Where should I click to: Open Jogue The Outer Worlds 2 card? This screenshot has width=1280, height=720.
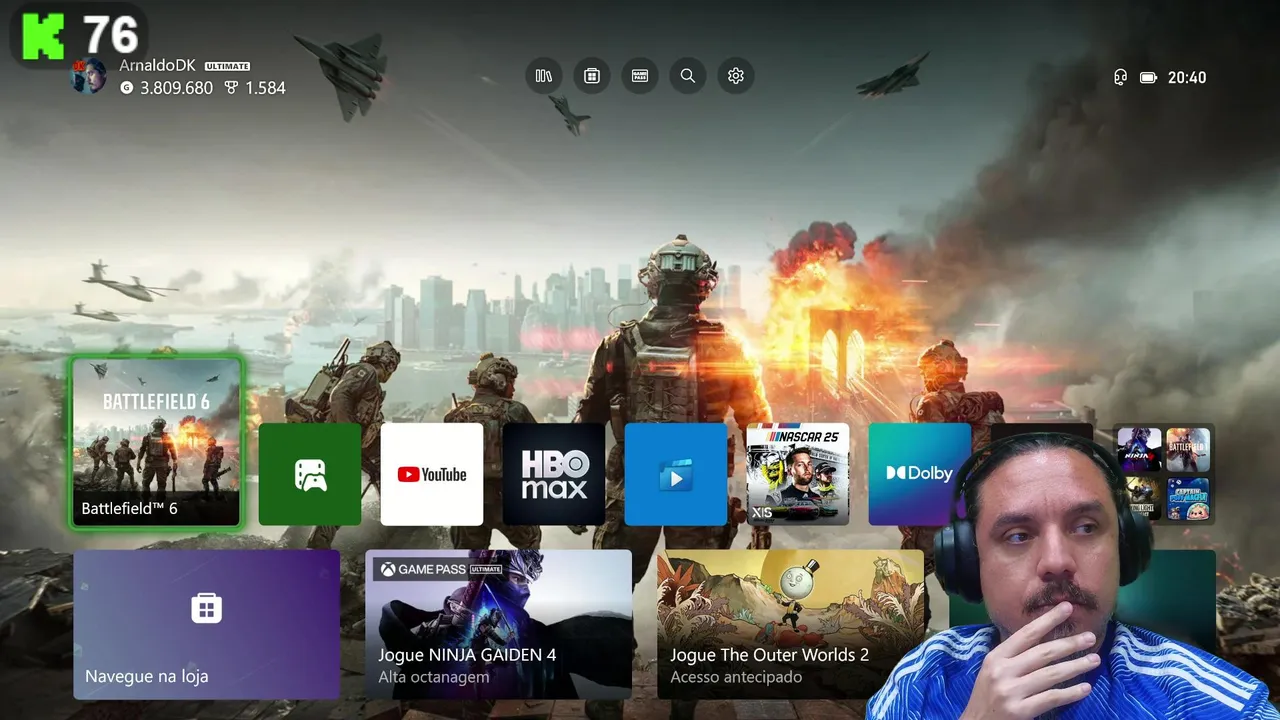(x=790, y=624)
